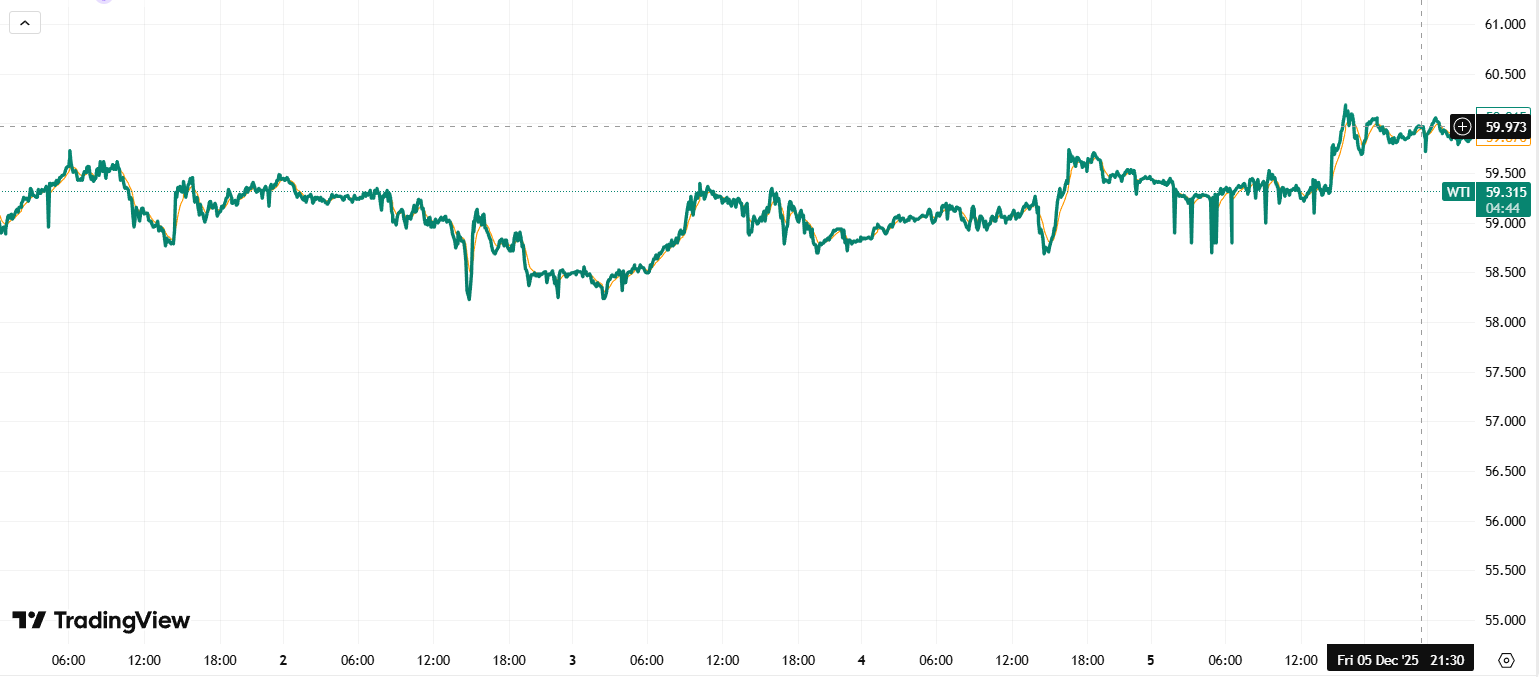Click day 5 on the time axis

tap(1150, 660)
